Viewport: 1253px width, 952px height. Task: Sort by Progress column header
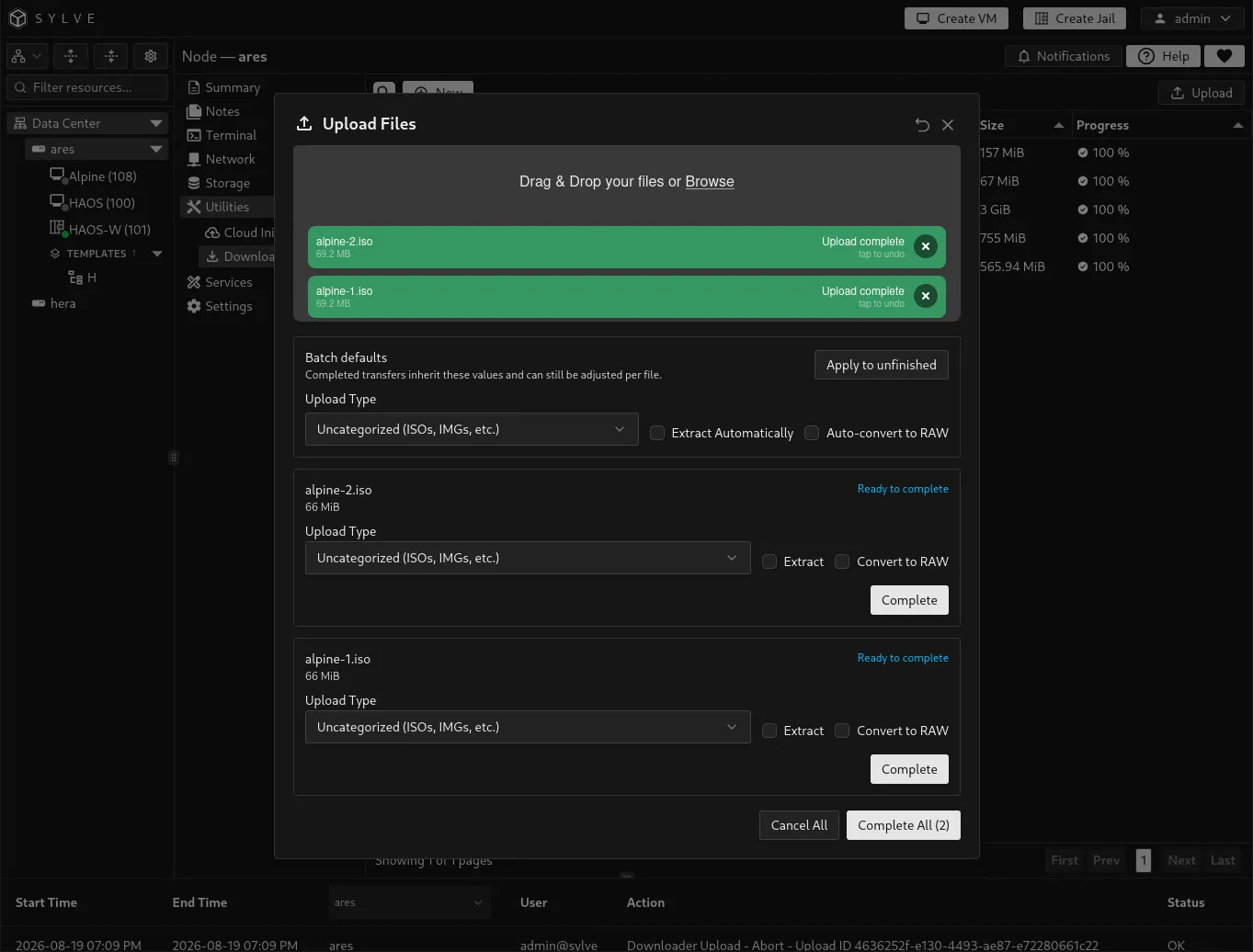click(x=1160, y=125)
